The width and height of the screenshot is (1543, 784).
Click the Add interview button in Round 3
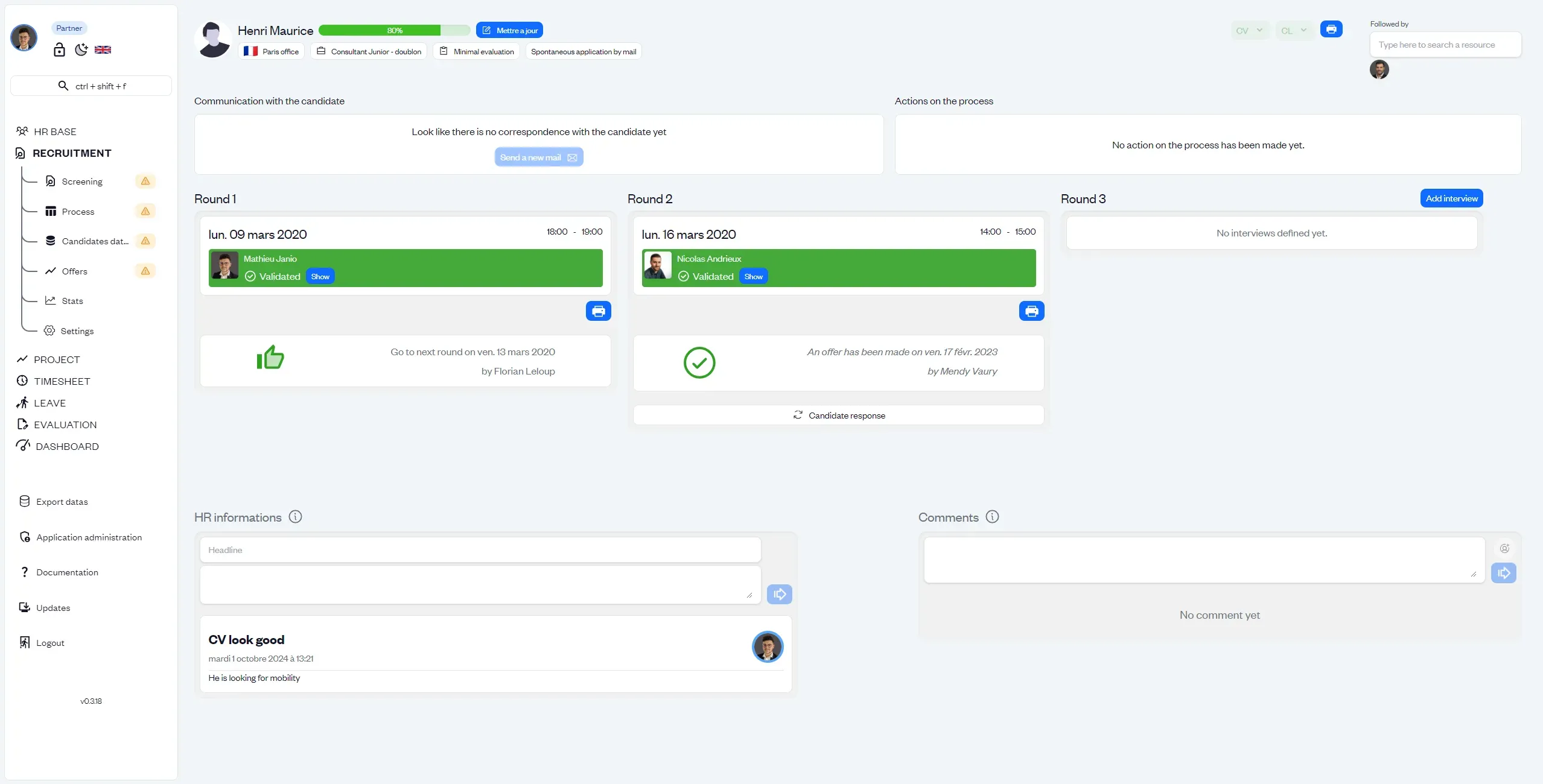tap(1451, 198)
